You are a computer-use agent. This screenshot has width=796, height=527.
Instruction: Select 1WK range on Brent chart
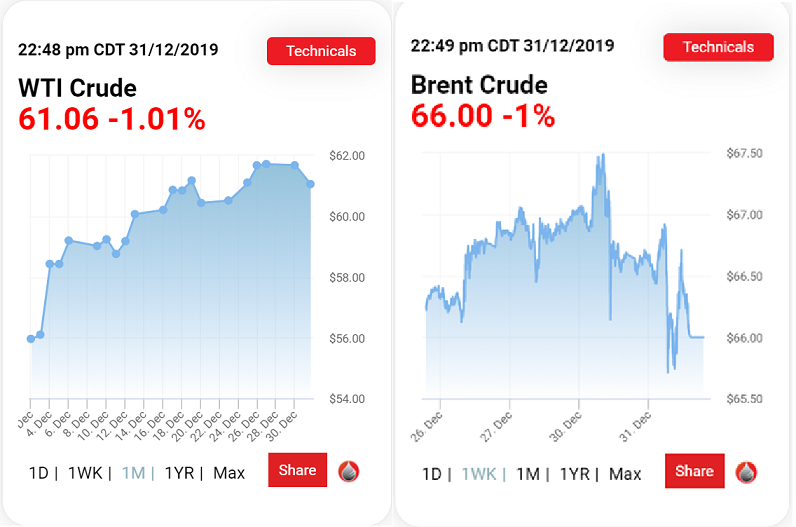[x=476, y=474]
